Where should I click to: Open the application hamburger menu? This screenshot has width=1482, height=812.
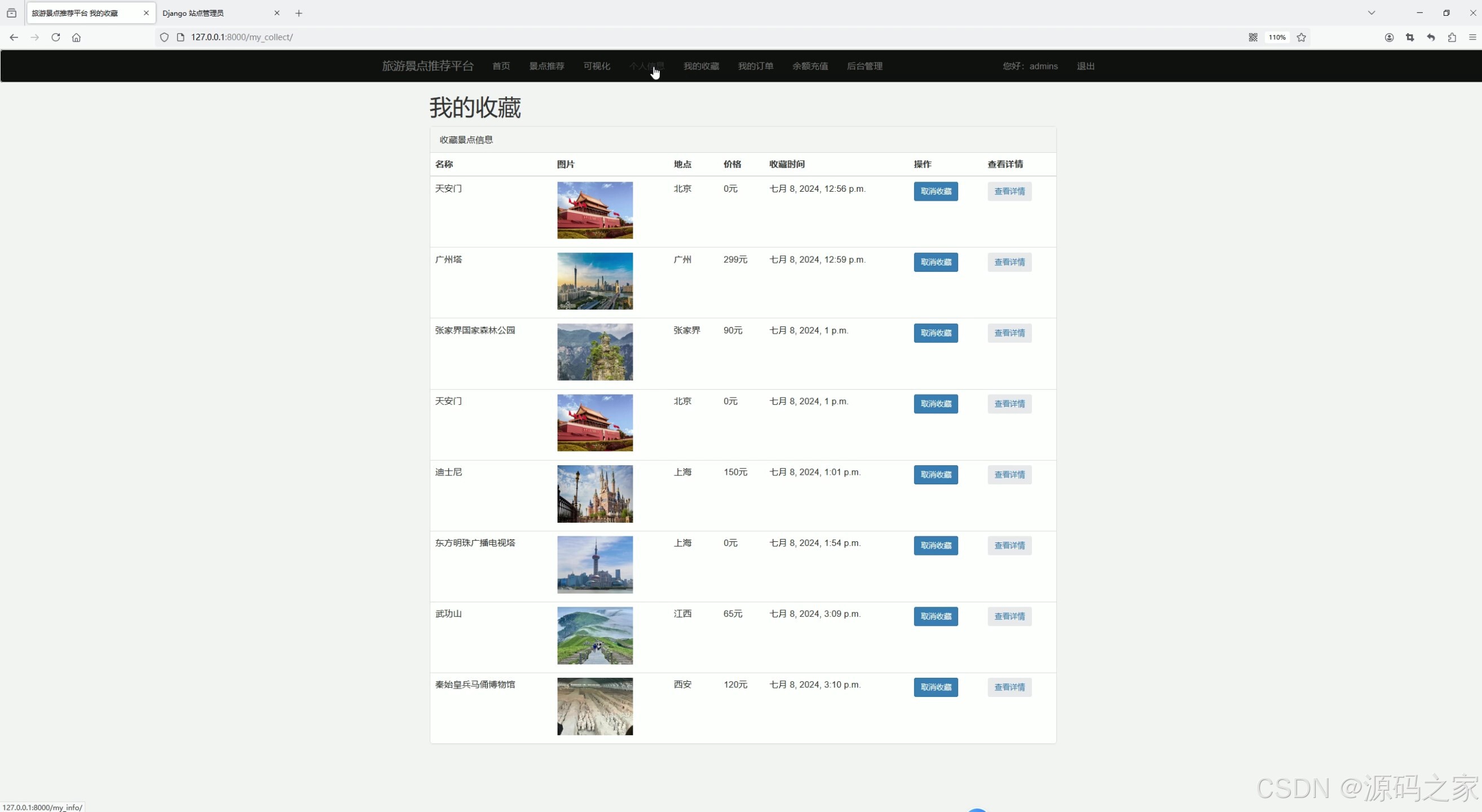pyautogui.click(x=1473, y=37)
